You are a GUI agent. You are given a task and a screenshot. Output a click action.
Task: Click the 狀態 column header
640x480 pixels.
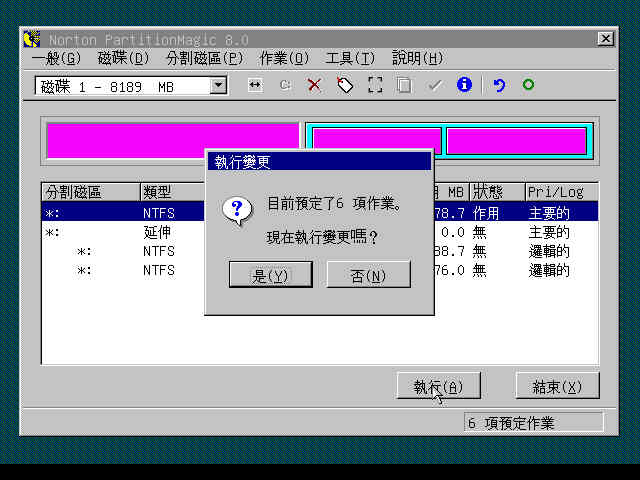coord(495,192)
